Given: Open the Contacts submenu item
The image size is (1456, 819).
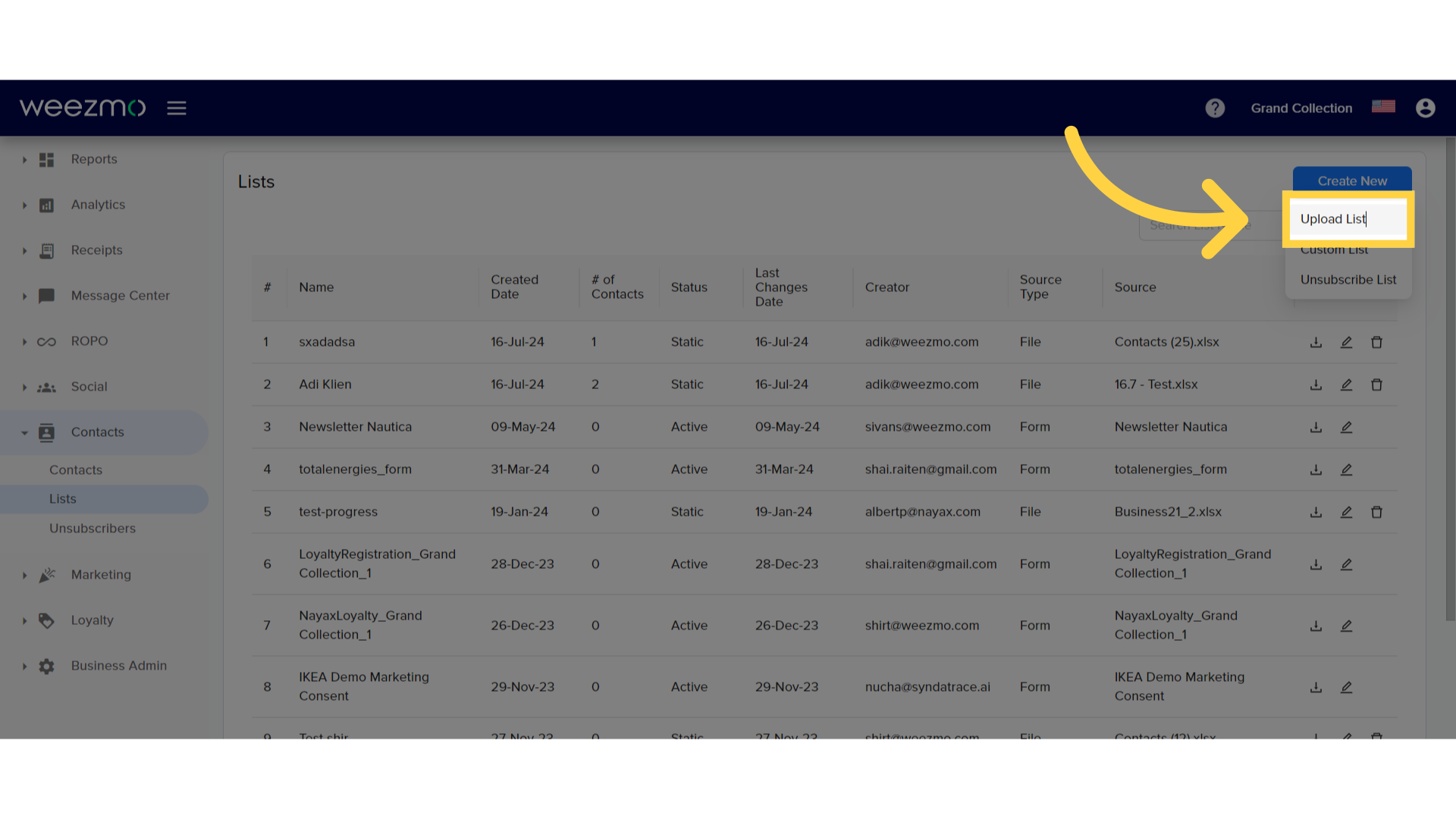Looking at the screenshot, I should pyautogui.click(x=76, y=470).
